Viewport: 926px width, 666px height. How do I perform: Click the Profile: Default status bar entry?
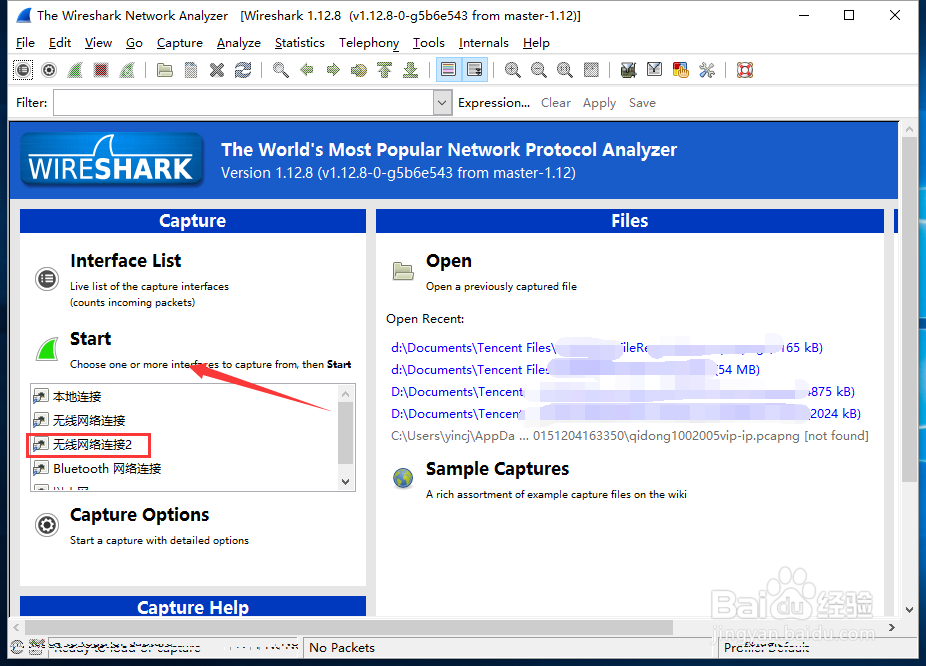(x=767, y=648)
